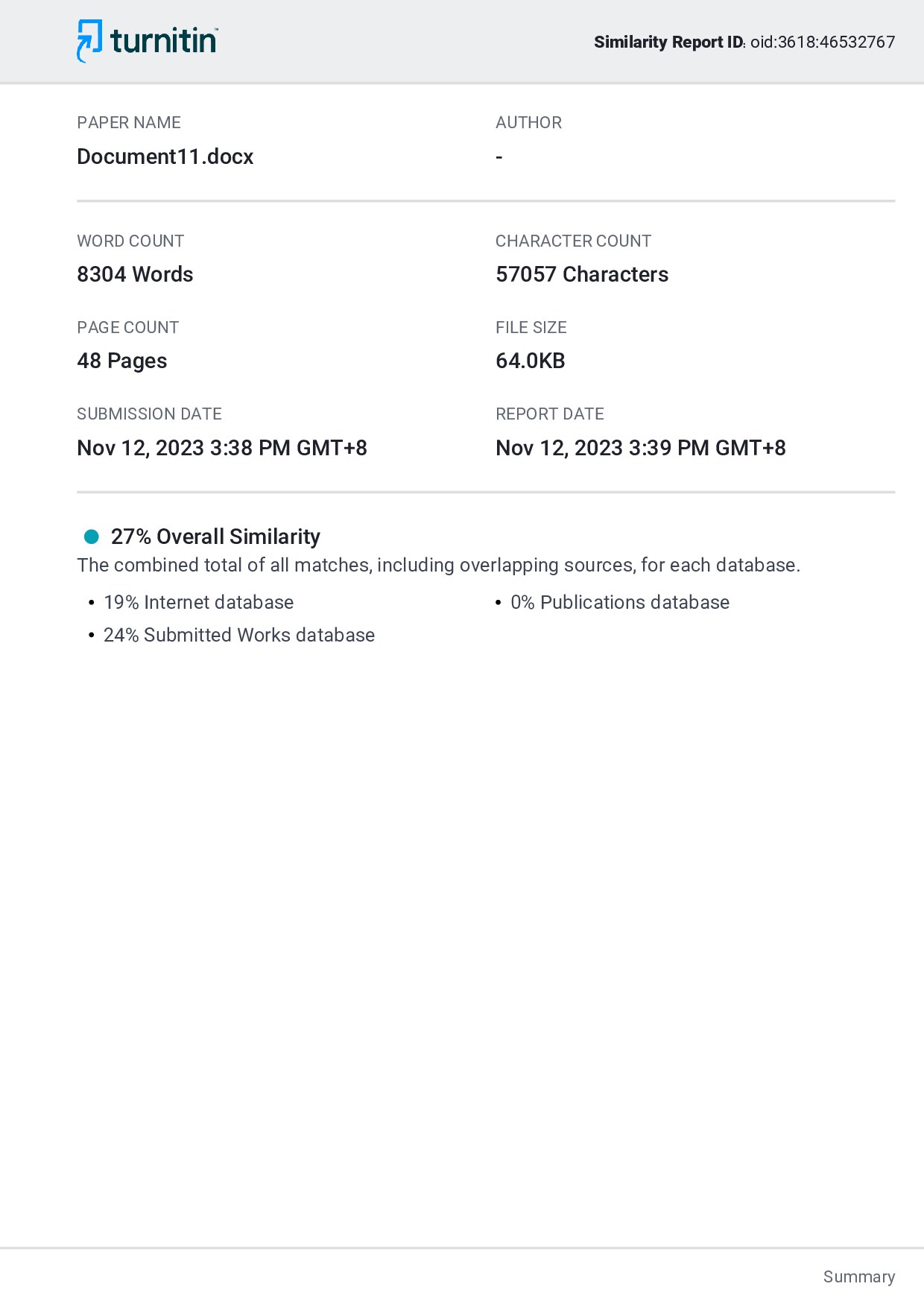Click the 64.0KB file size value
This screenshot has height=1307, width=924.
tap(531, 361)
